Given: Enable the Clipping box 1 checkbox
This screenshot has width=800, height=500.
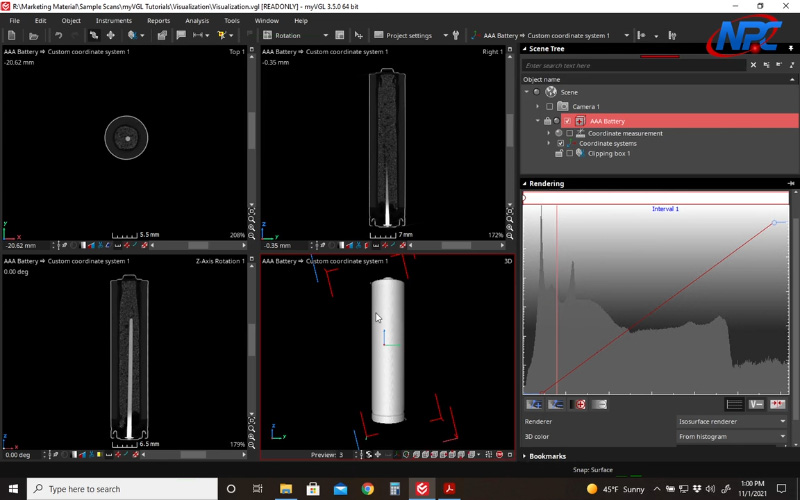Looking at the screenshot, I should 569,154.
